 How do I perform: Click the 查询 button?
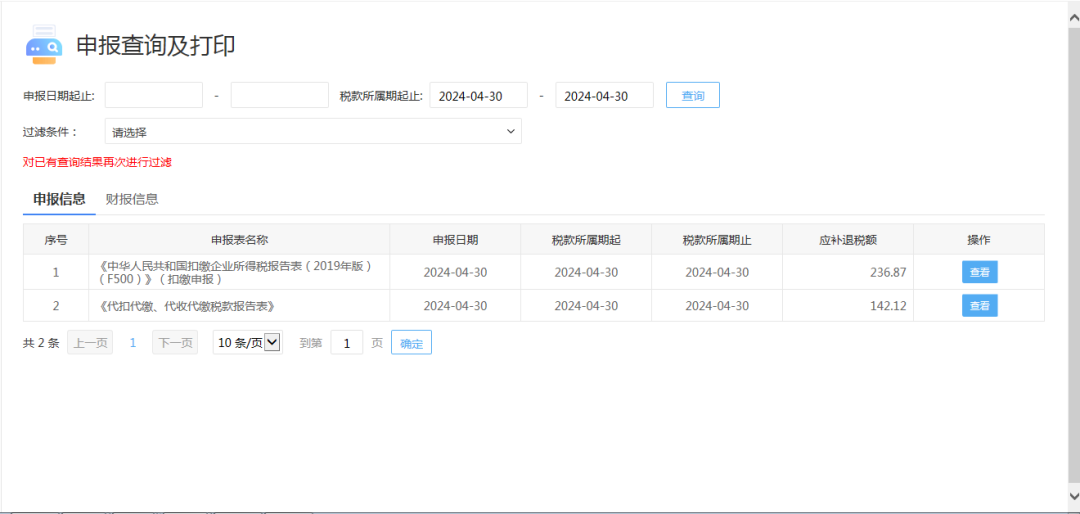tap(693, 96)
